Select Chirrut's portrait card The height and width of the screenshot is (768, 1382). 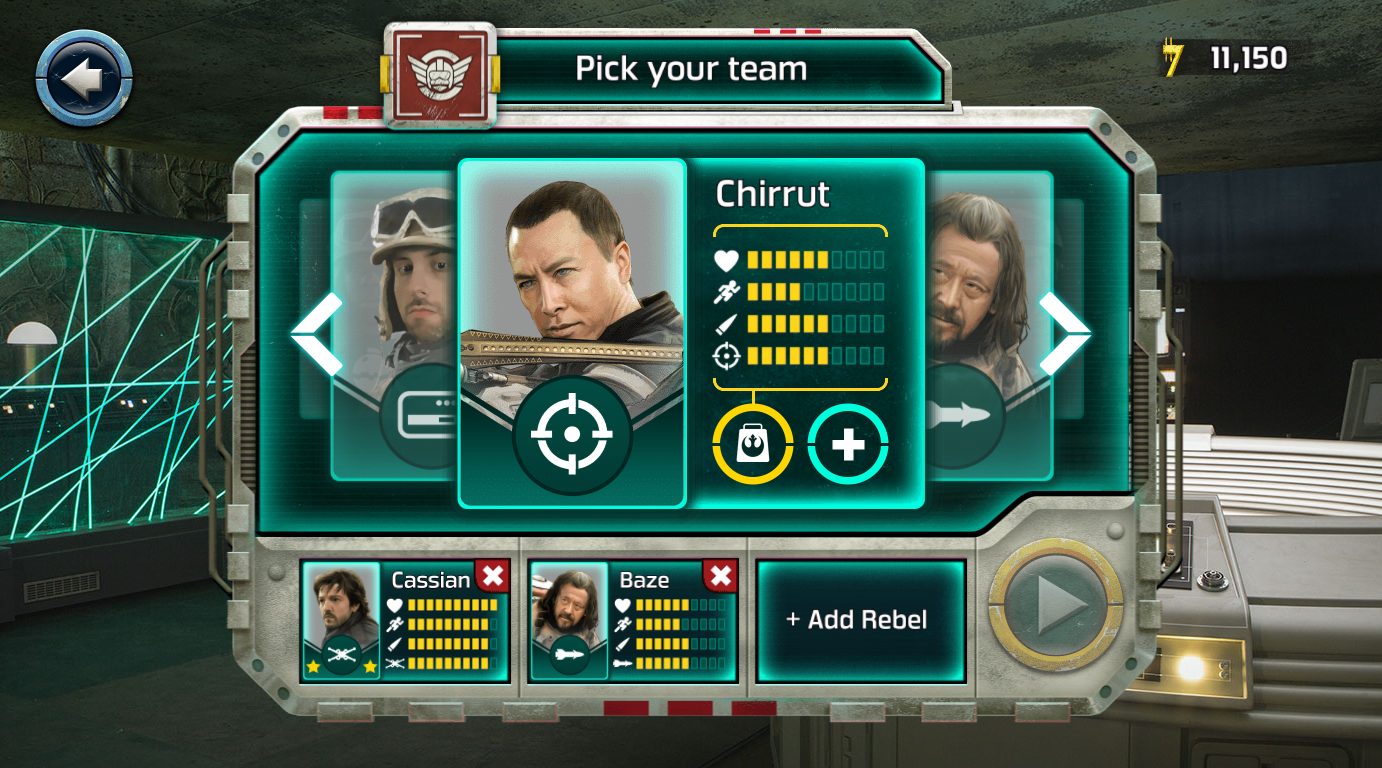pos(572,333)
